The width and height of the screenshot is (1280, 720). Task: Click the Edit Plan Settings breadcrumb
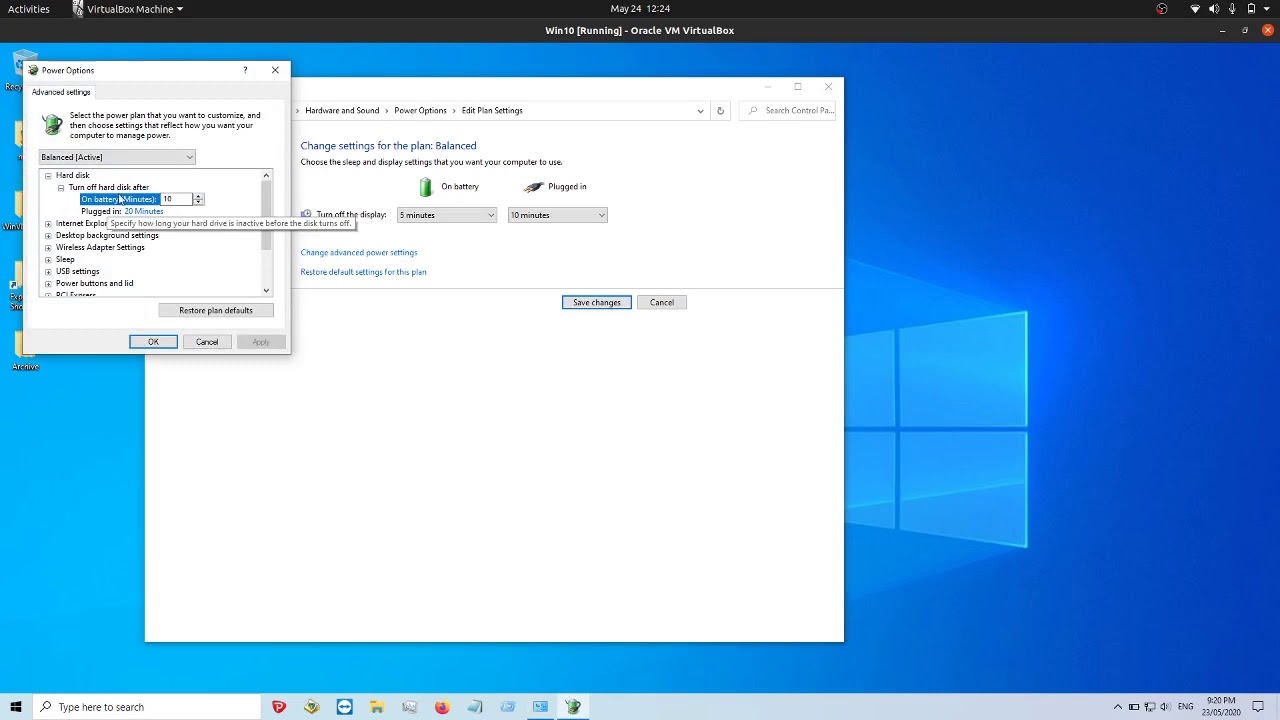(x=492, y=111)
